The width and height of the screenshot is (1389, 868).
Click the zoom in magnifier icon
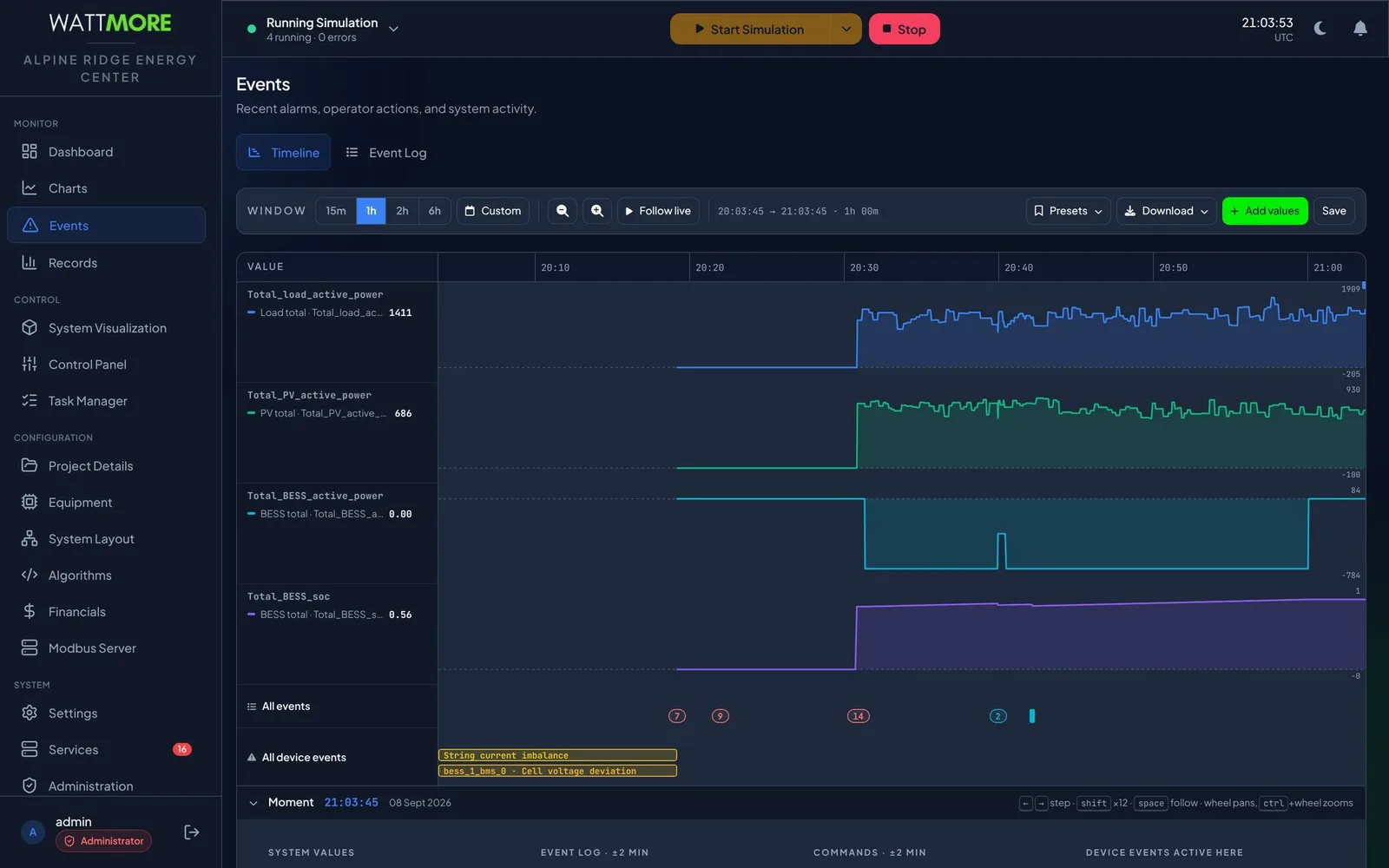point(597,211)
